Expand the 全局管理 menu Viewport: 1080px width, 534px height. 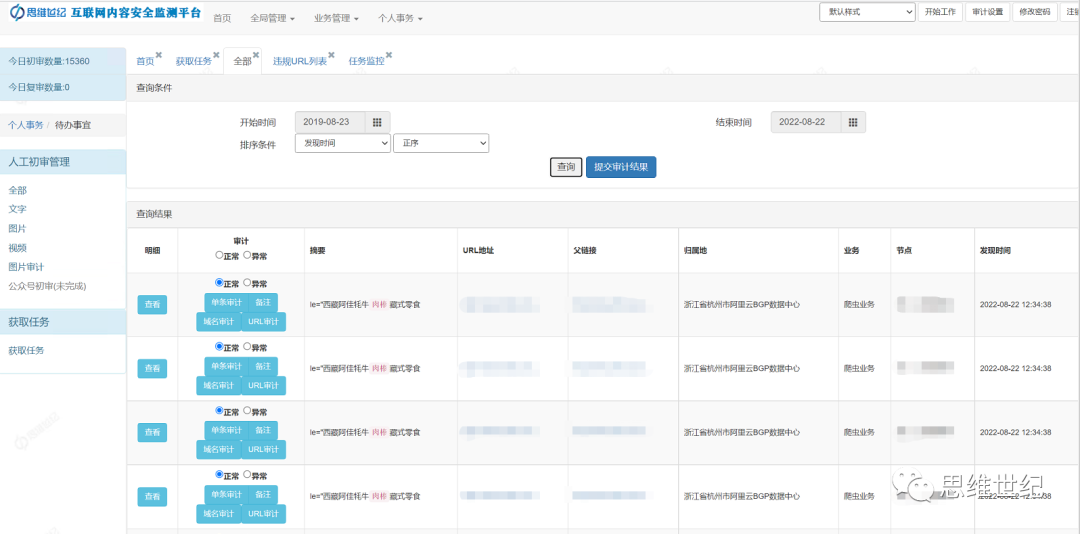tap(273, 19)
